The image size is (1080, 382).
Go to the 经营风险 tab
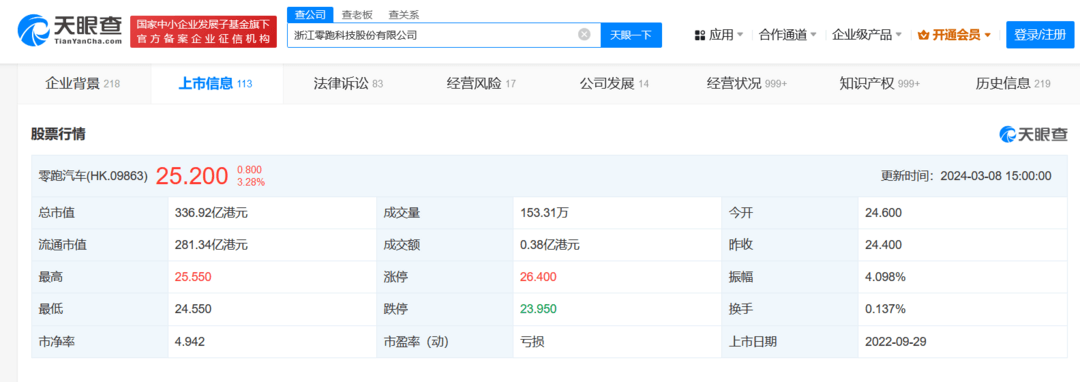[x=481, y=84]
